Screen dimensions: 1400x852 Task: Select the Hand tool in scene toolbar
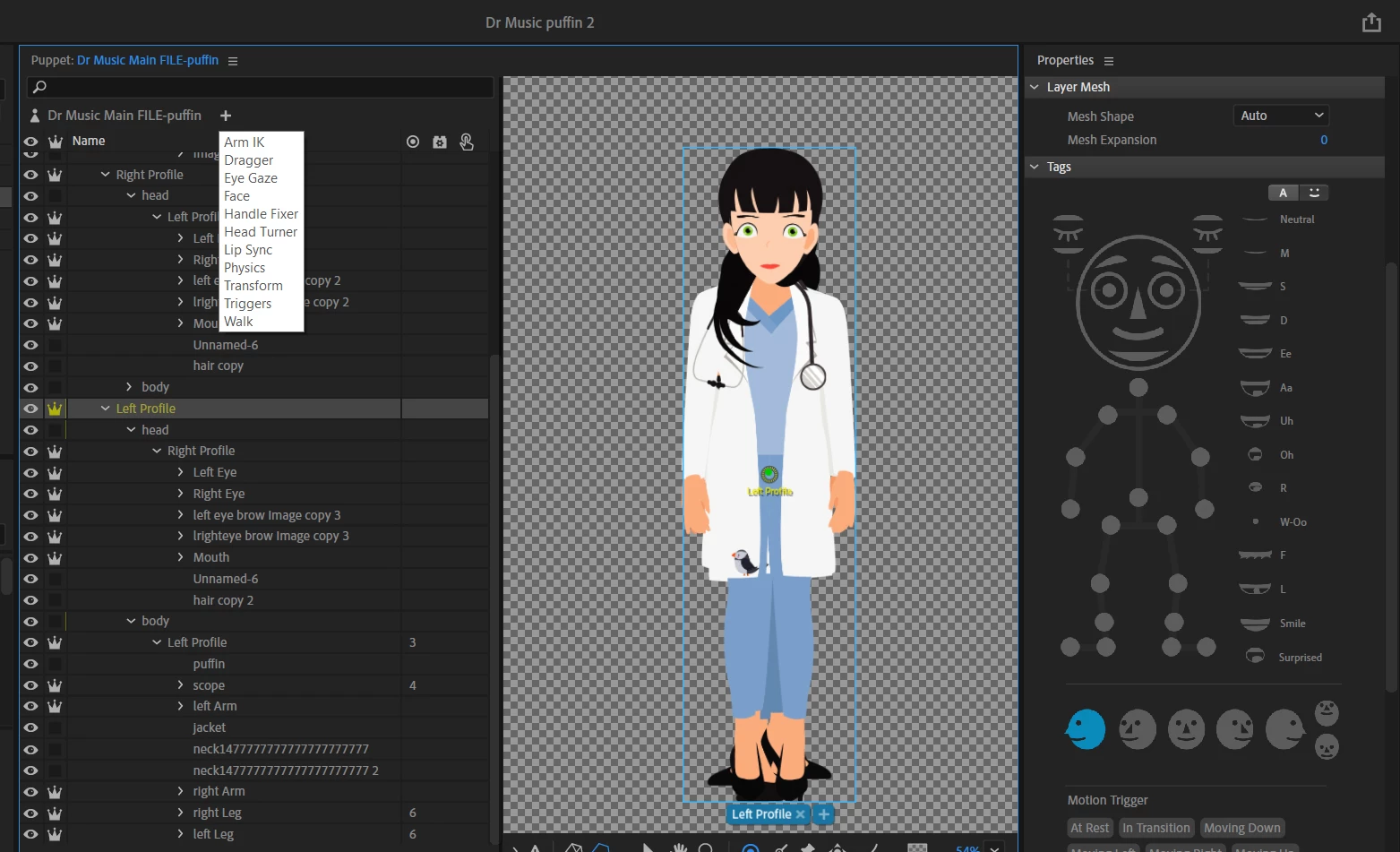[x=680, y=847]
